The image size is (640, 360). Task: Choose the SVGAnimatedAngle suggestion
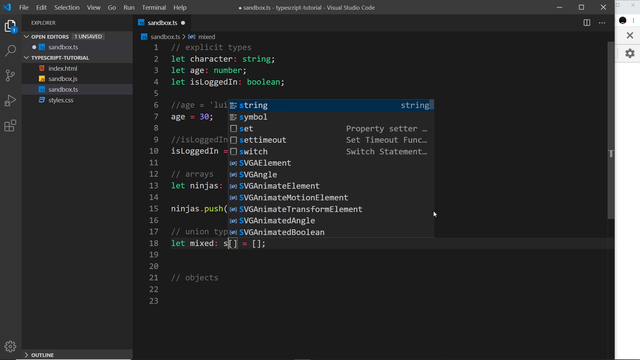click(x=331, y=221)
